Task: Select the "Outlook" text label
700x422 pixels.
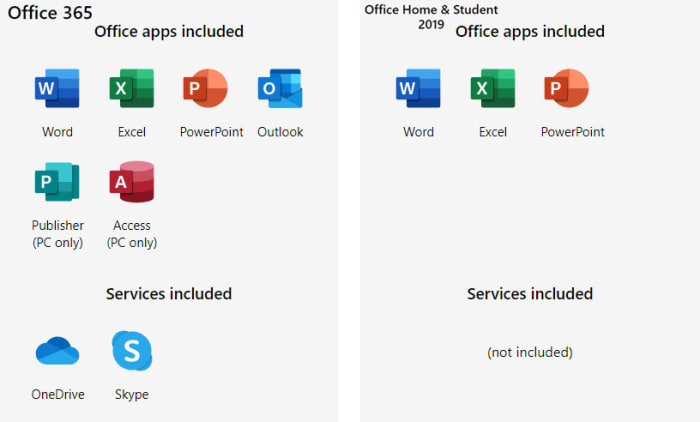Action: tap(280, 132)
